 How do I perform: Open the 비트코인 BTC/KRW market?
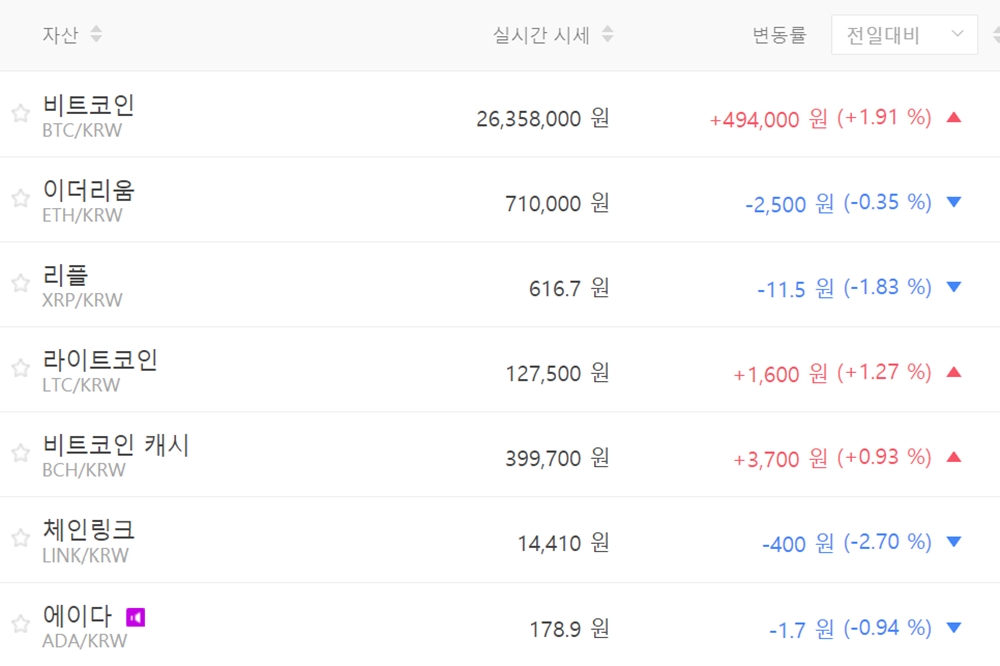(x=88, y=105)
